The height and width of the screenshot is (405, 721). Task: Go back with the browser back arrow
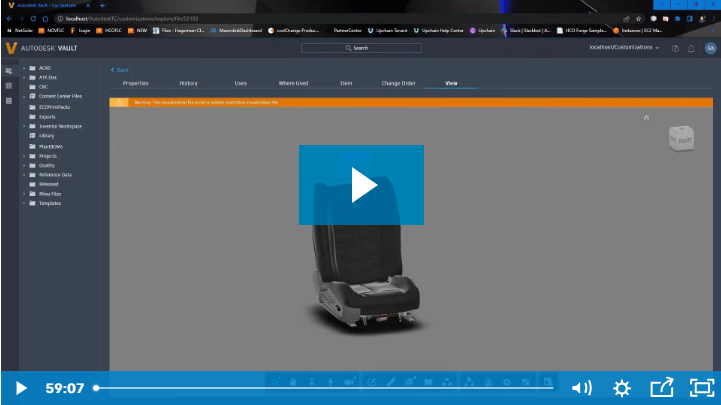coord(10,19)
